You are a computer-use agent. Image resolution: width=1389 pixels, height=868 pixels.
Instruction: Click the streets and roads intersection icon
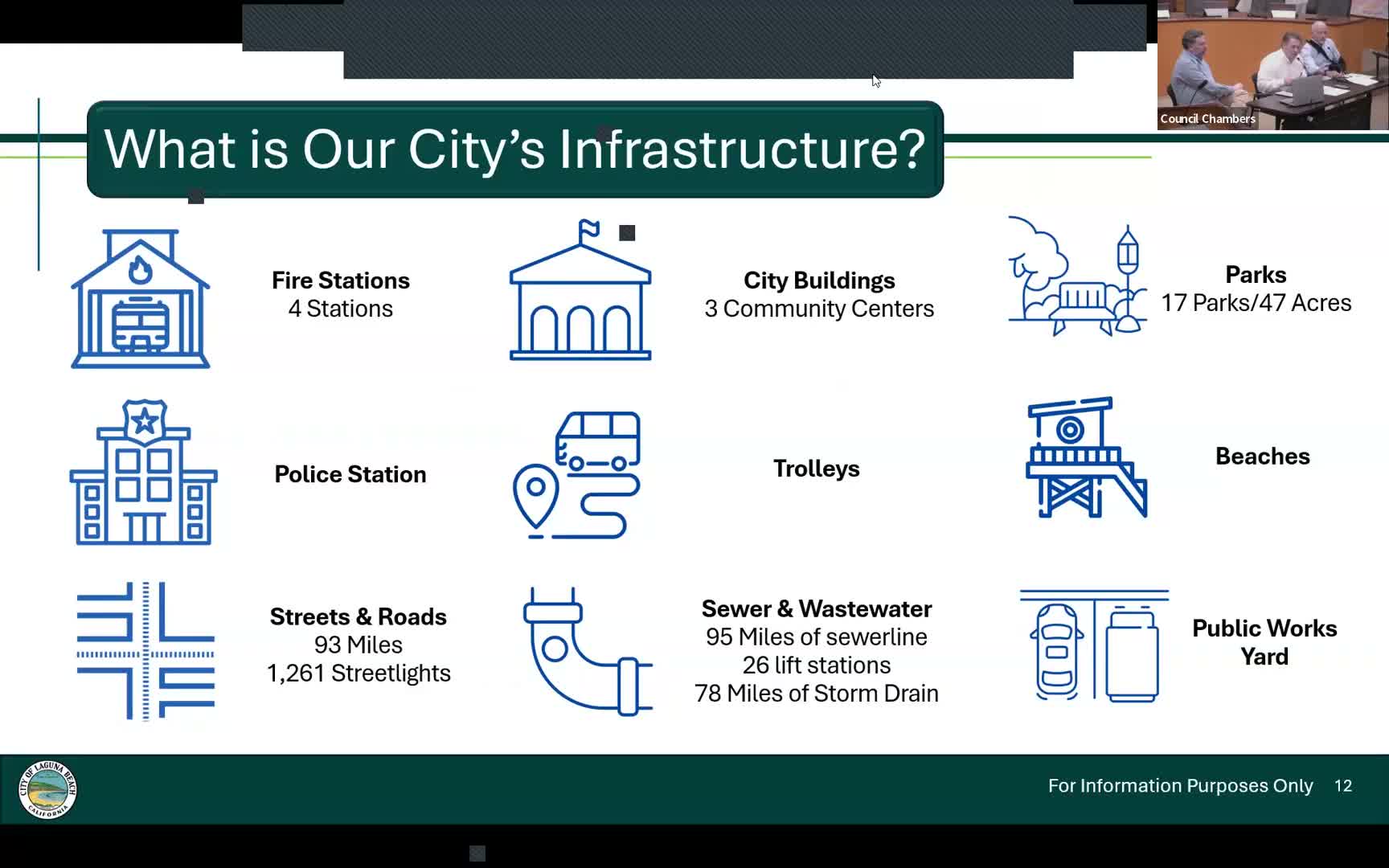coord(145,649)
